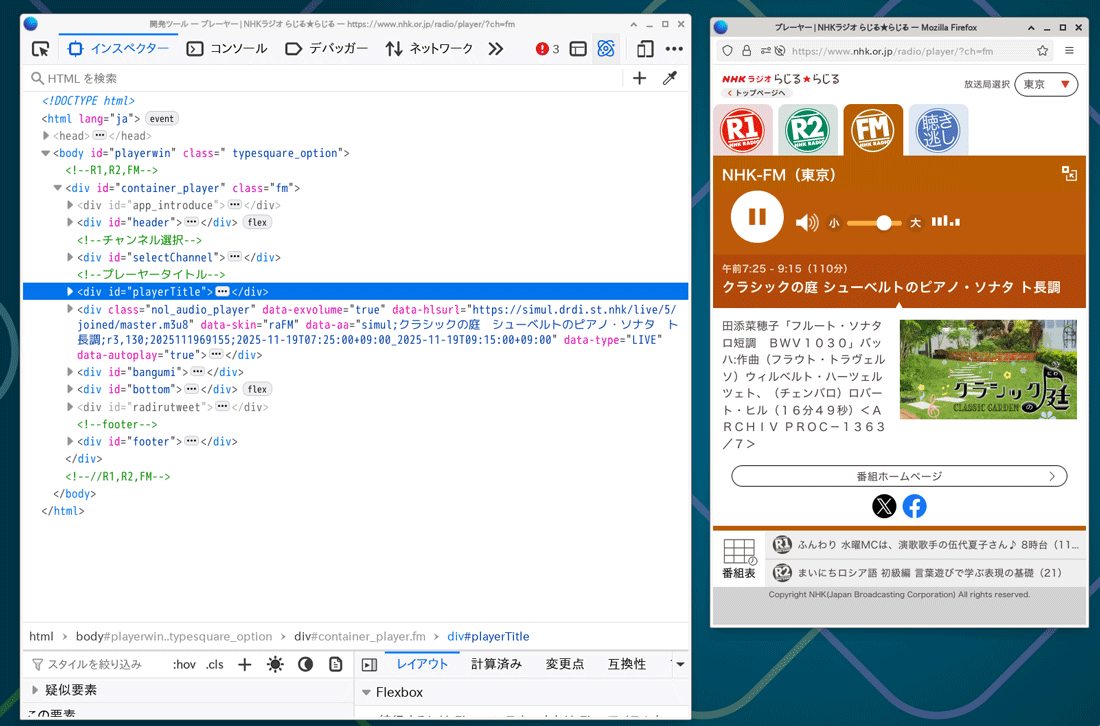The image size is (1100, 726).
Task: Pause the NHK-FM playback
Action: click(757, 217)
